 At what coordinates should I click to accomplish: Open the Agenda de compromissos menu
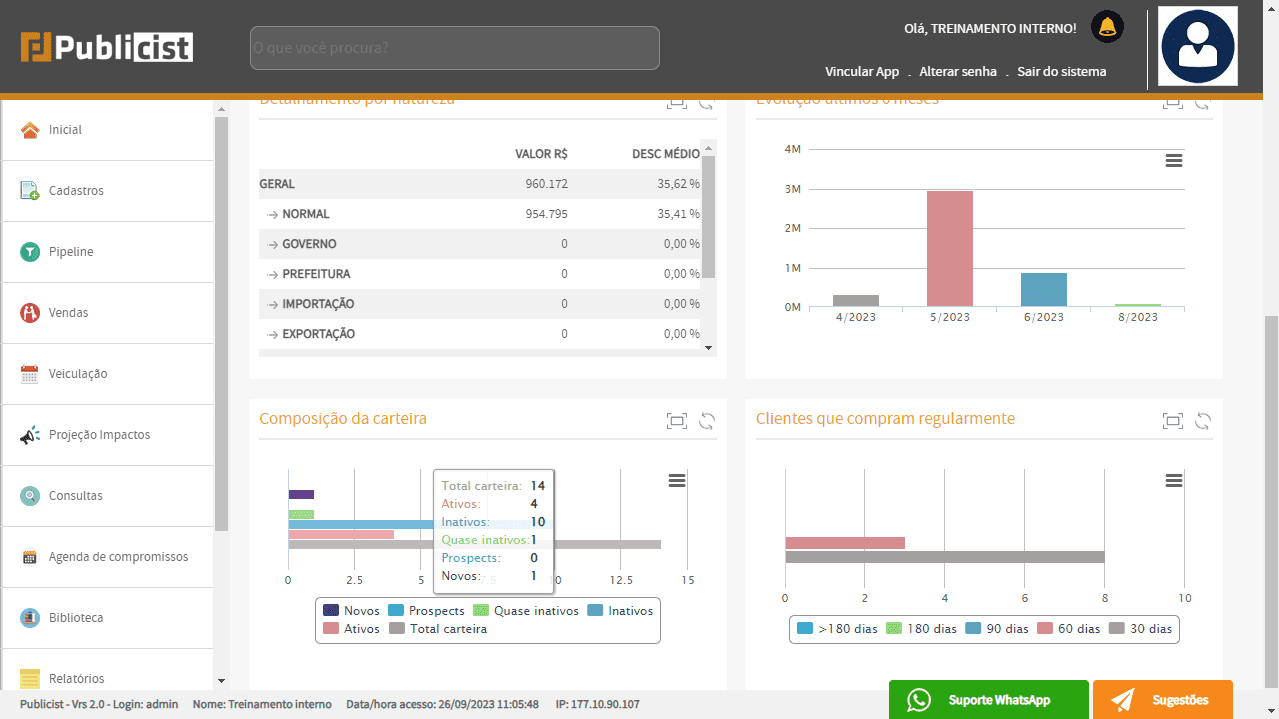point(118,557)
